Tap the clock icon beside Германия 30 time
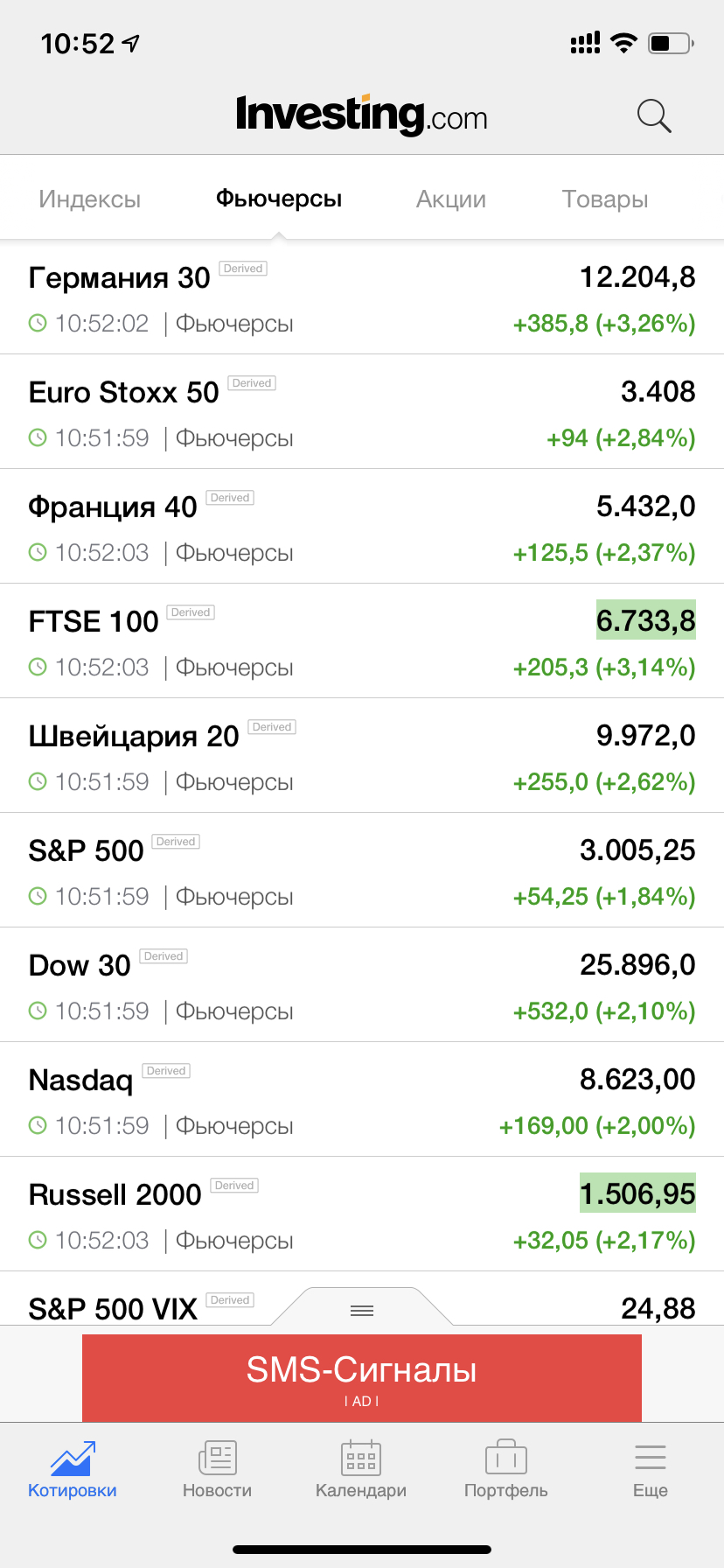This screenshot has height=1568, width=724. pos(38,324)
